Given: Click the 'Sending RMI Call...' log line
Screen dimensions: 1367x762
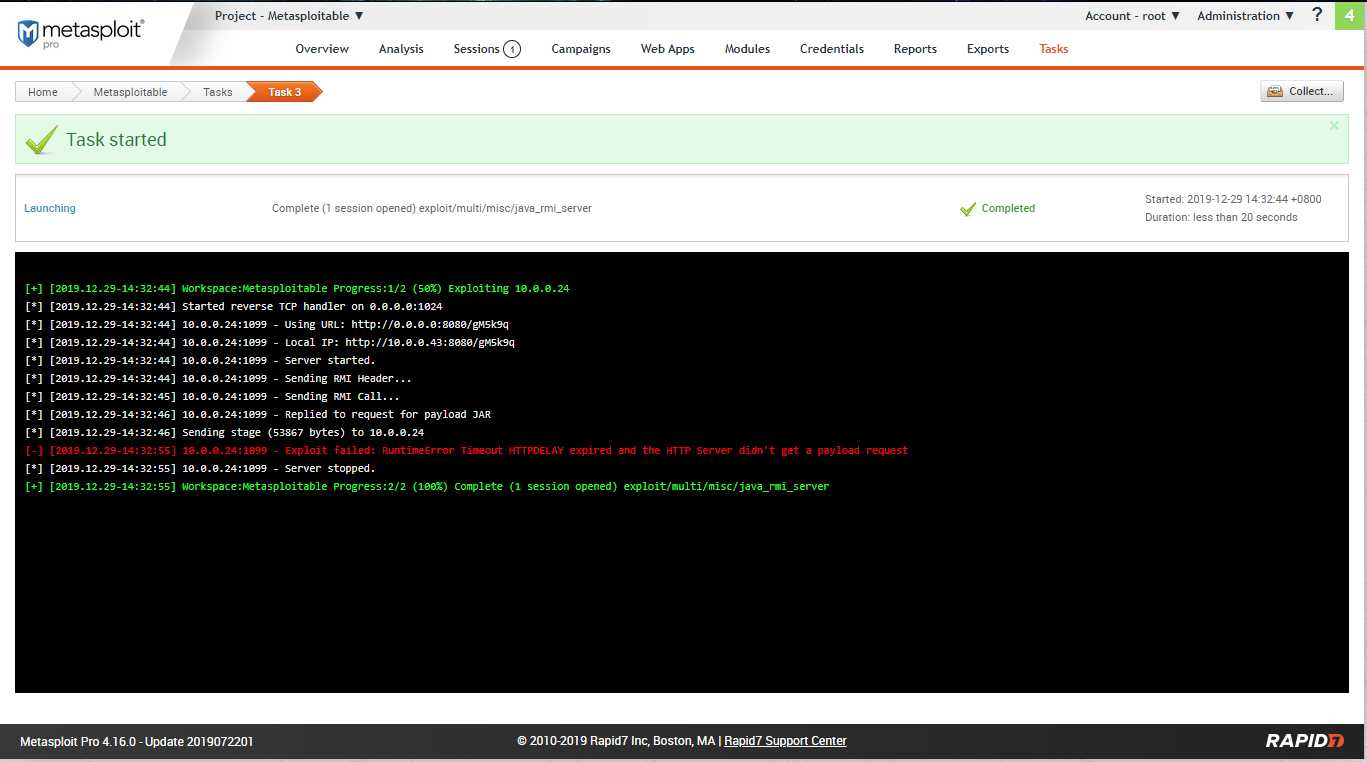Looking at the screenshot, I should [x=212, y=397].
